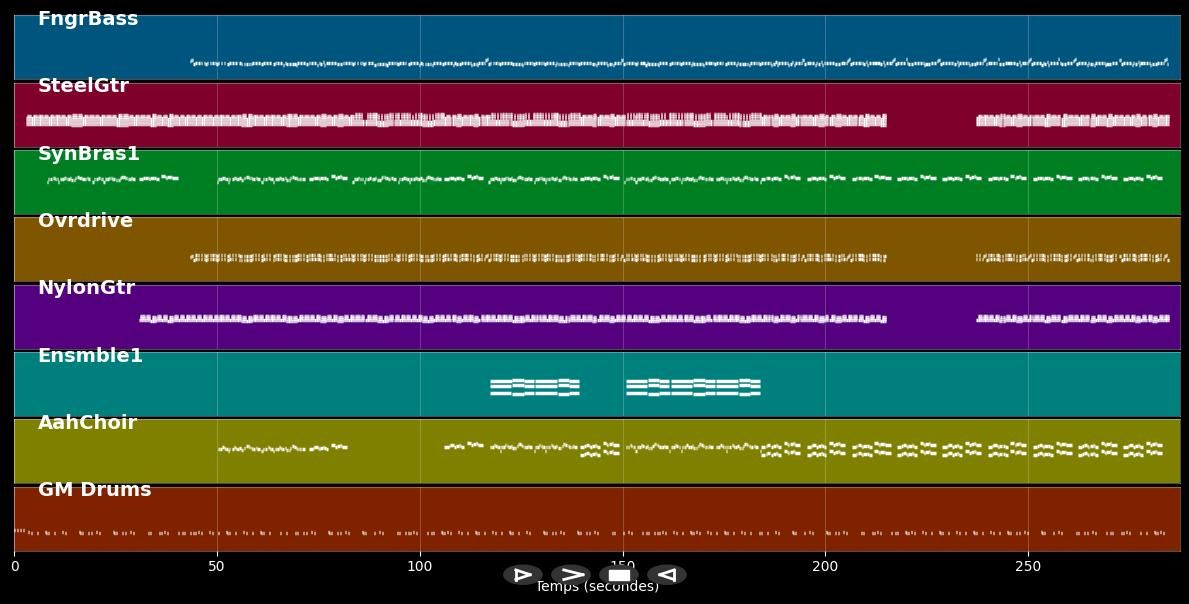Click the AahChoir track name
This screenshot has height=604, width=1189.
click(87, 422)
